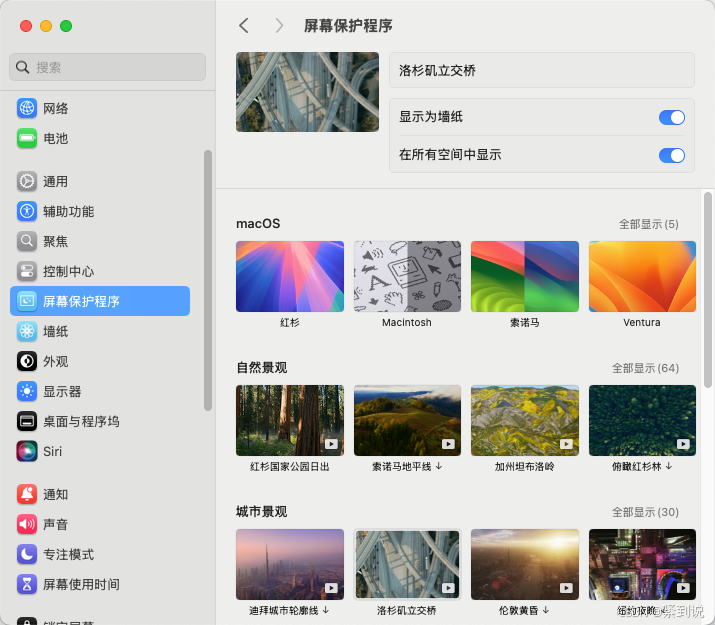Select the 索诺马 macOS screen saver thumbnail
Screen dimensions: 715x625
525,276
